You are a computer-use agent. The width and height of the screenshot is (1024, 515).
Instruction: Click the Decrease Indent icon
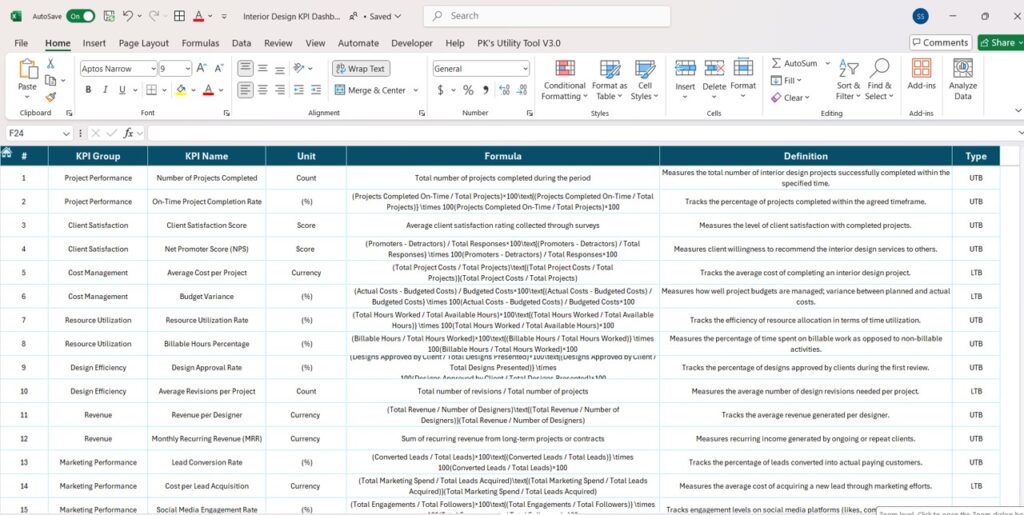point(298,90)
